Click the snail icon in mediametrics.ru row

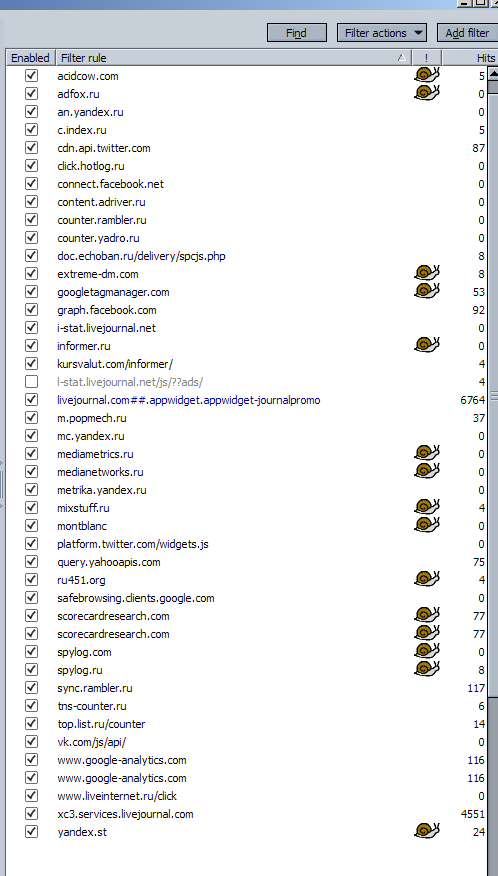pyautogui.click(x=427, y=453)
